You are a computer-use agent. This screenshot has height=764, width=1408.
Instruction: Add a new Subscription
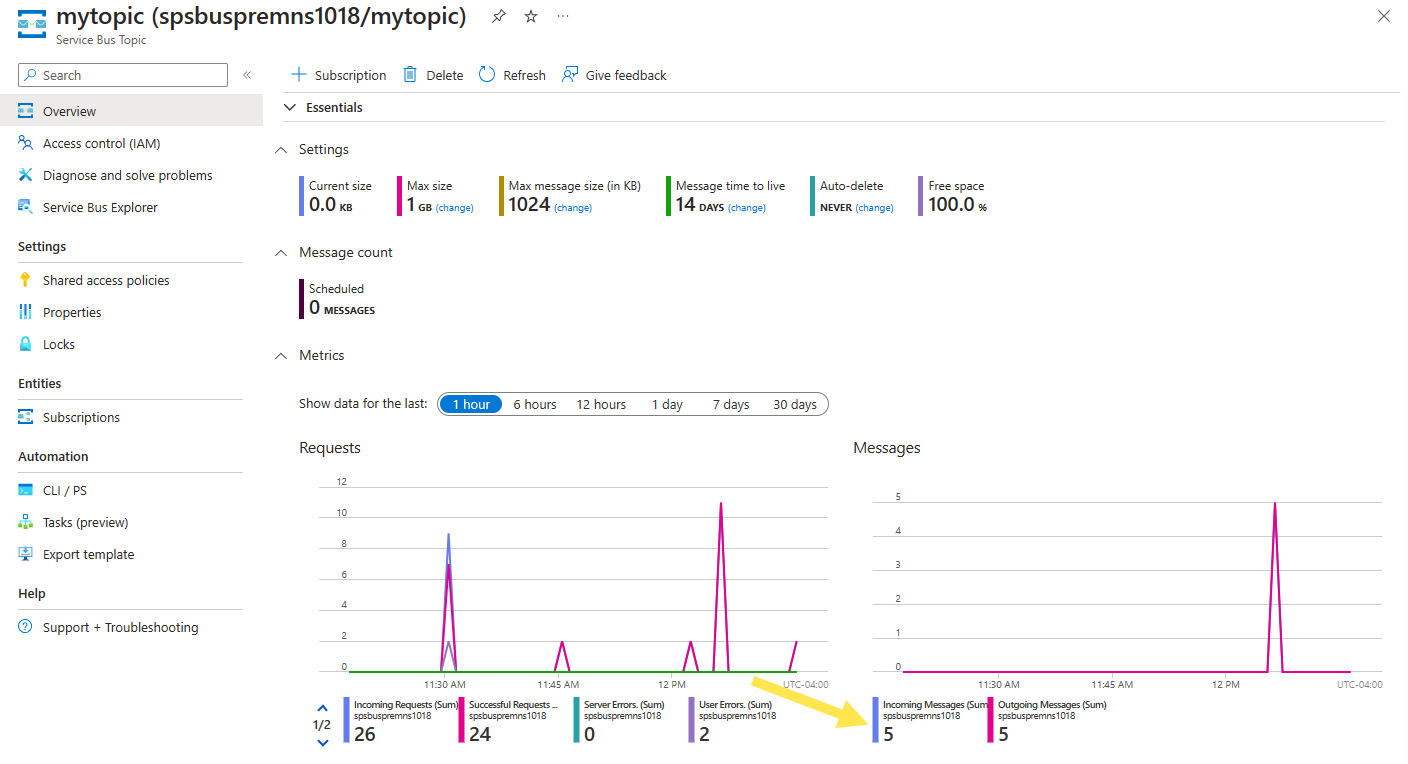(x=338, y=75)
